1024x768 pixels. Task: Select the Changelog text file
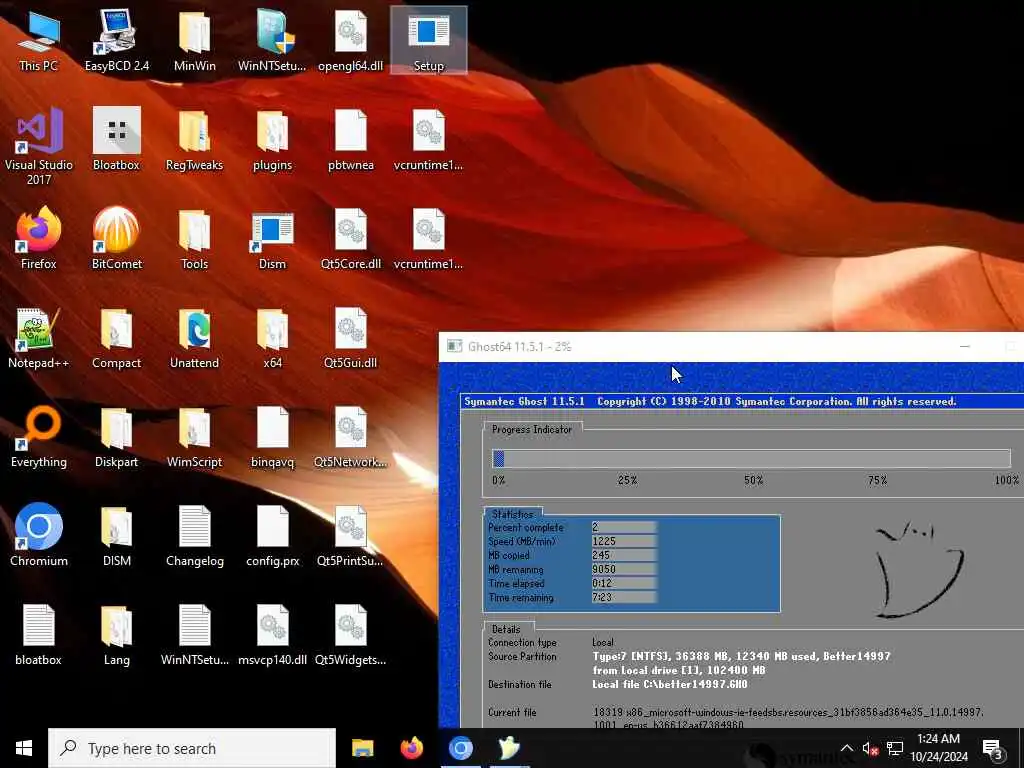click(195, 536)
